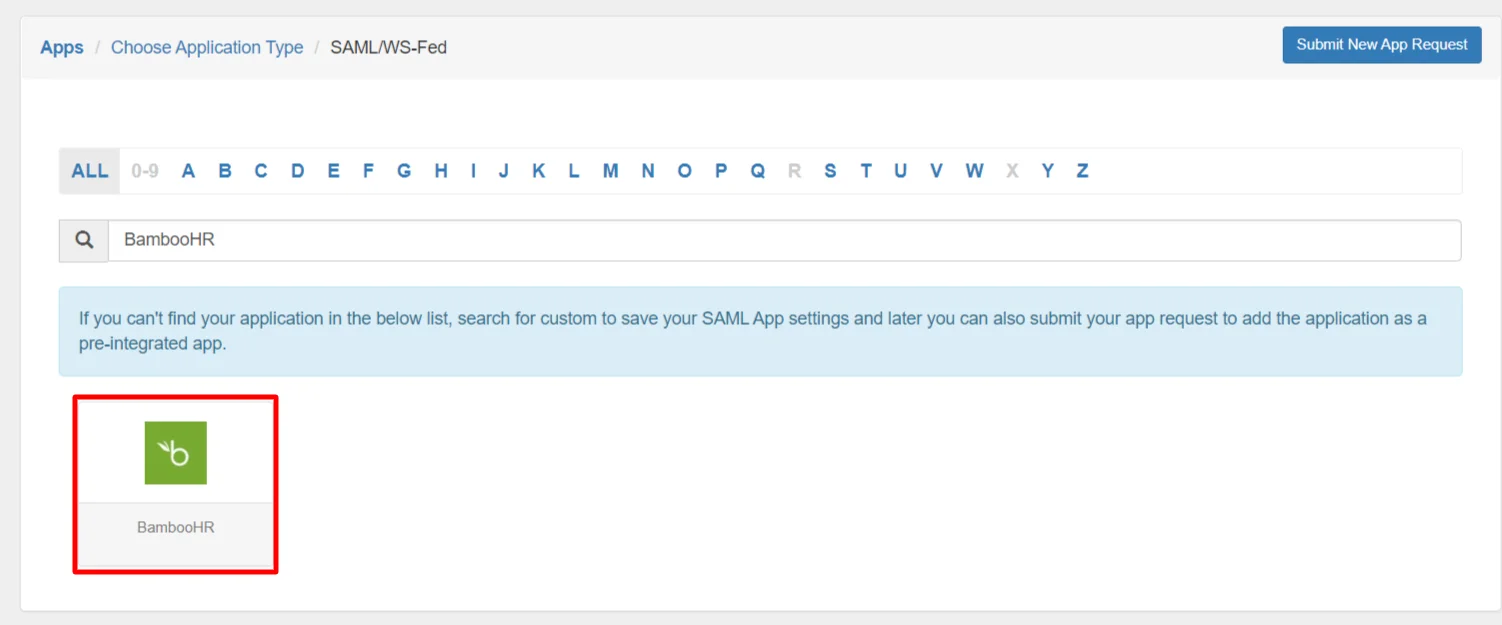The height and width of the screenshot is (625, 1502).
Task: Open the BambooHR application tile
Action: [176, 470]
